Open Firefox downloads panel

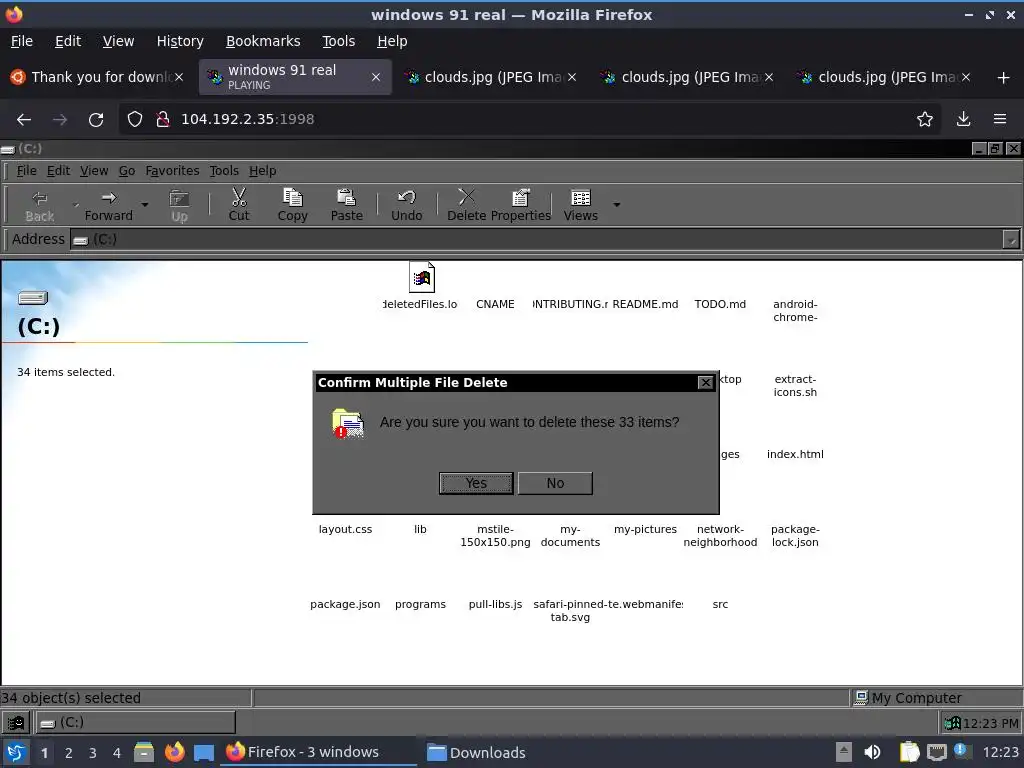tap(963, 120)
